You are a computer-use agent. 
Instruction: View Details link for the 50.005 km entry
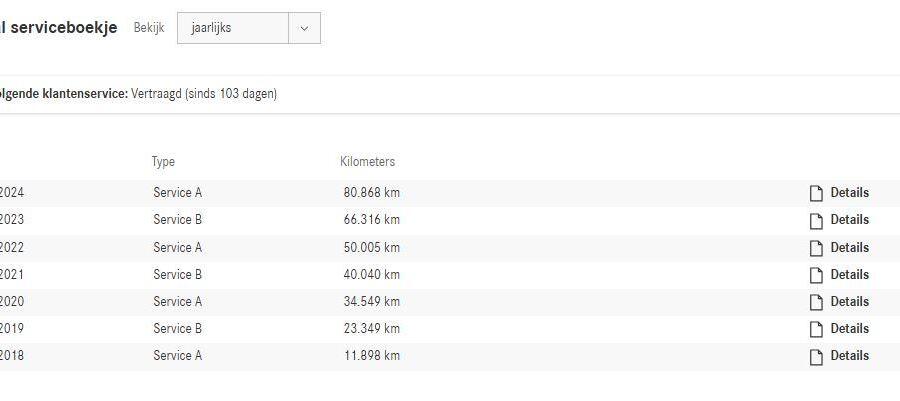(849, 248)
